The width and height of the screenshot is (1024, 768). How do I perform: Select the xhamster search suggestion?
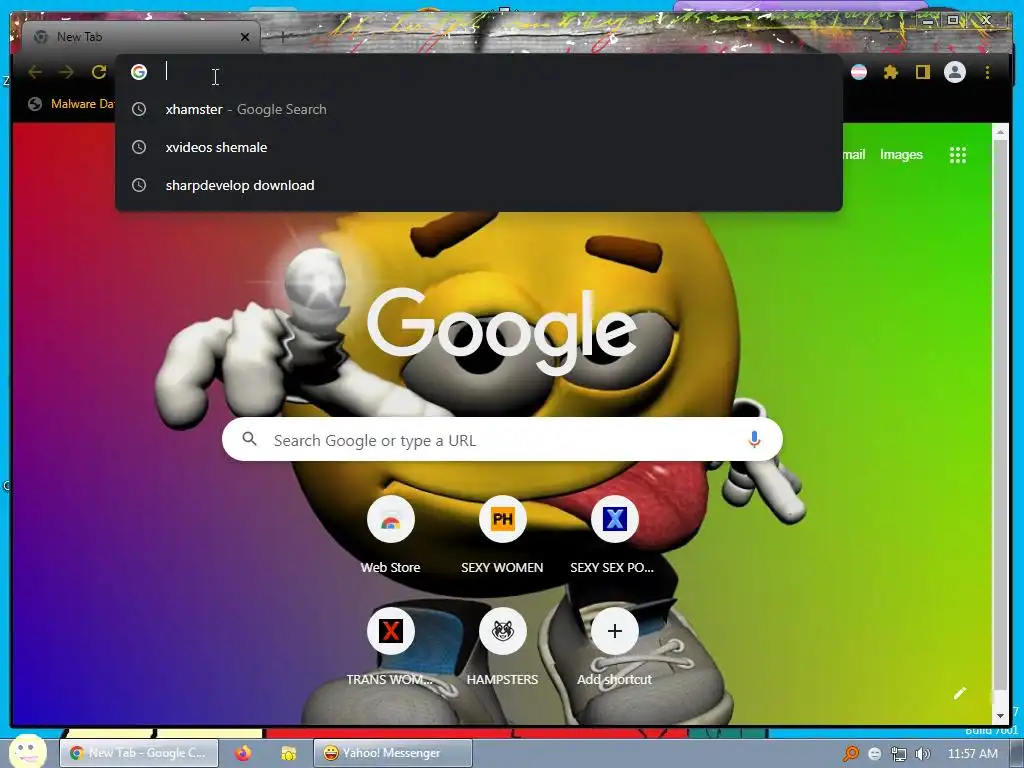click(479, 109)
